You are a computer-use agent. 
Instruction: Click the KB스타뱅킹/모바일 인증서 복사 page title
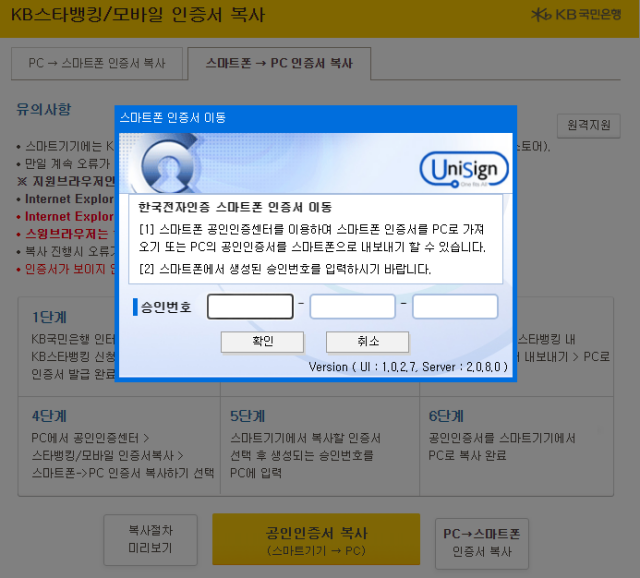click(x=138, y=15)
